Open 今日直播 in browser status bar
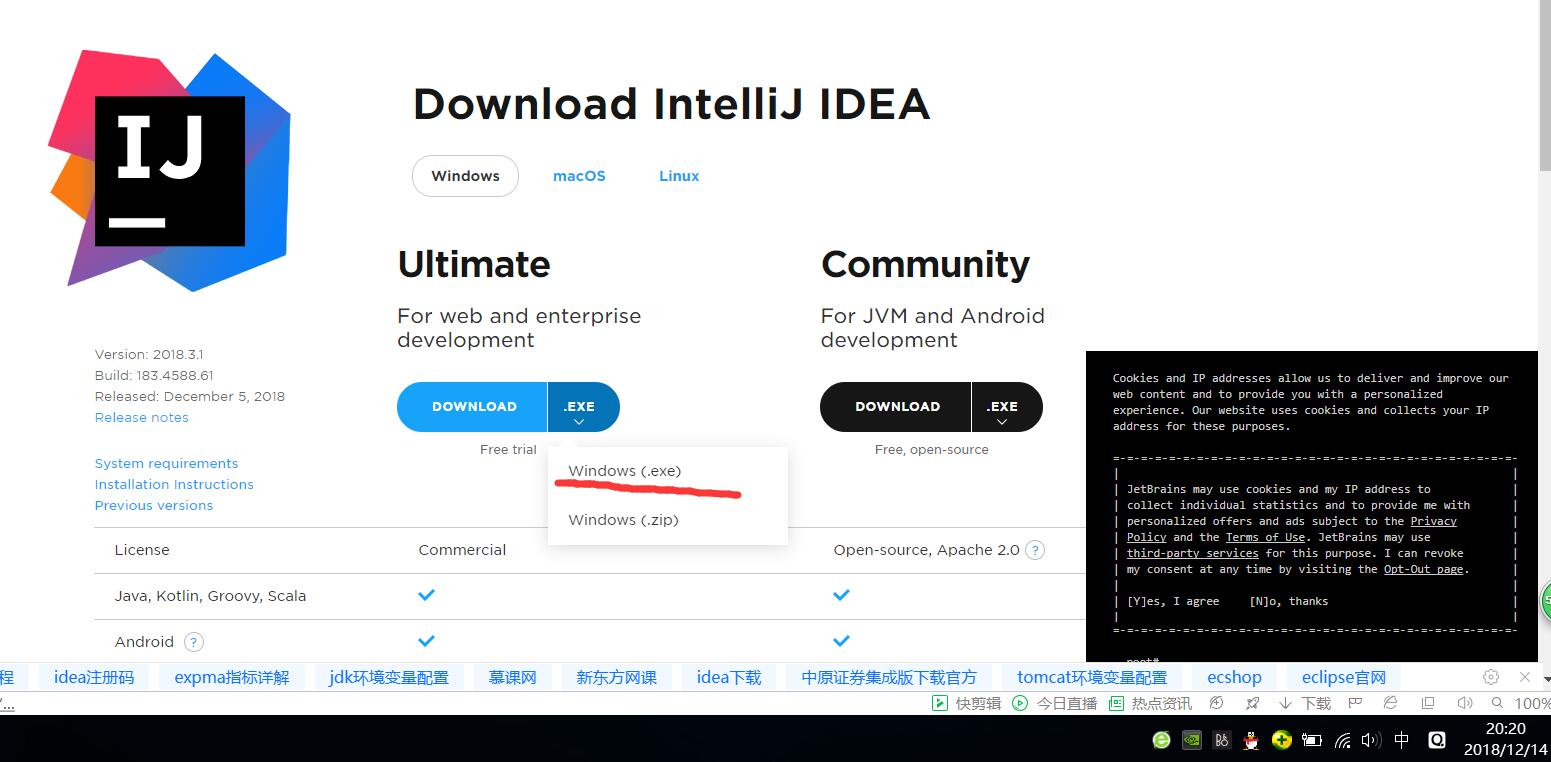Viewport: 1551px width, 762px height. [1054, 703]
